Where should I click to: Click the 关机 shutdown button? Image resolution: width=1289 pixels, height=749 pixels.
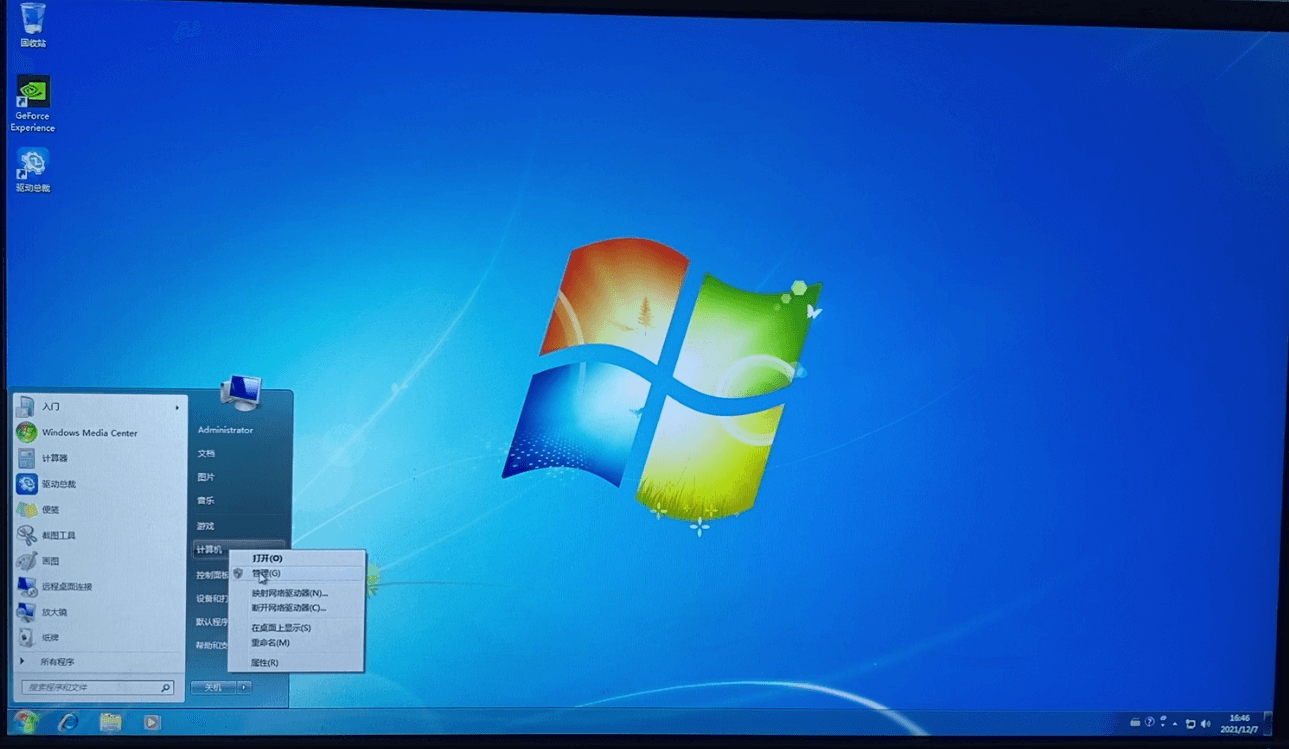click(x=213, y=687)
